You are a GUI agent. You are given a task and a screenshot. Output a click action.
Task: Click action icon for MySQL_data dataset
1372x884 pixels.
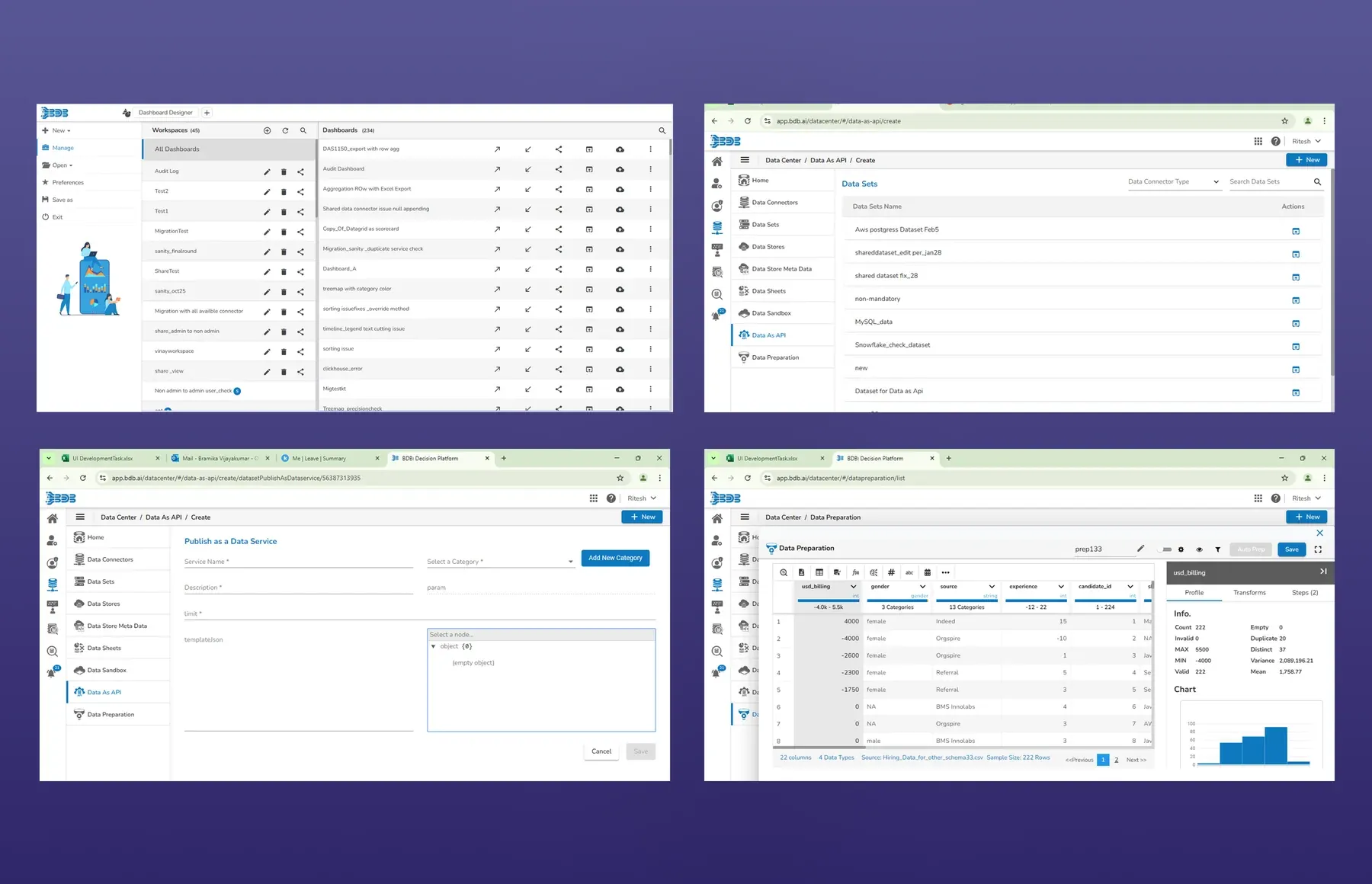(x=1296, y=323)
